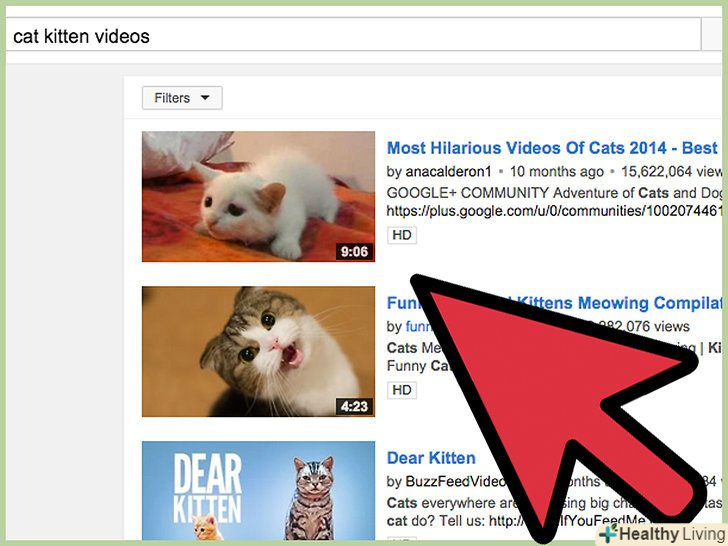Open the meowing cat video thumbnail
Screen dimensions: 728x546
[258, 351]
